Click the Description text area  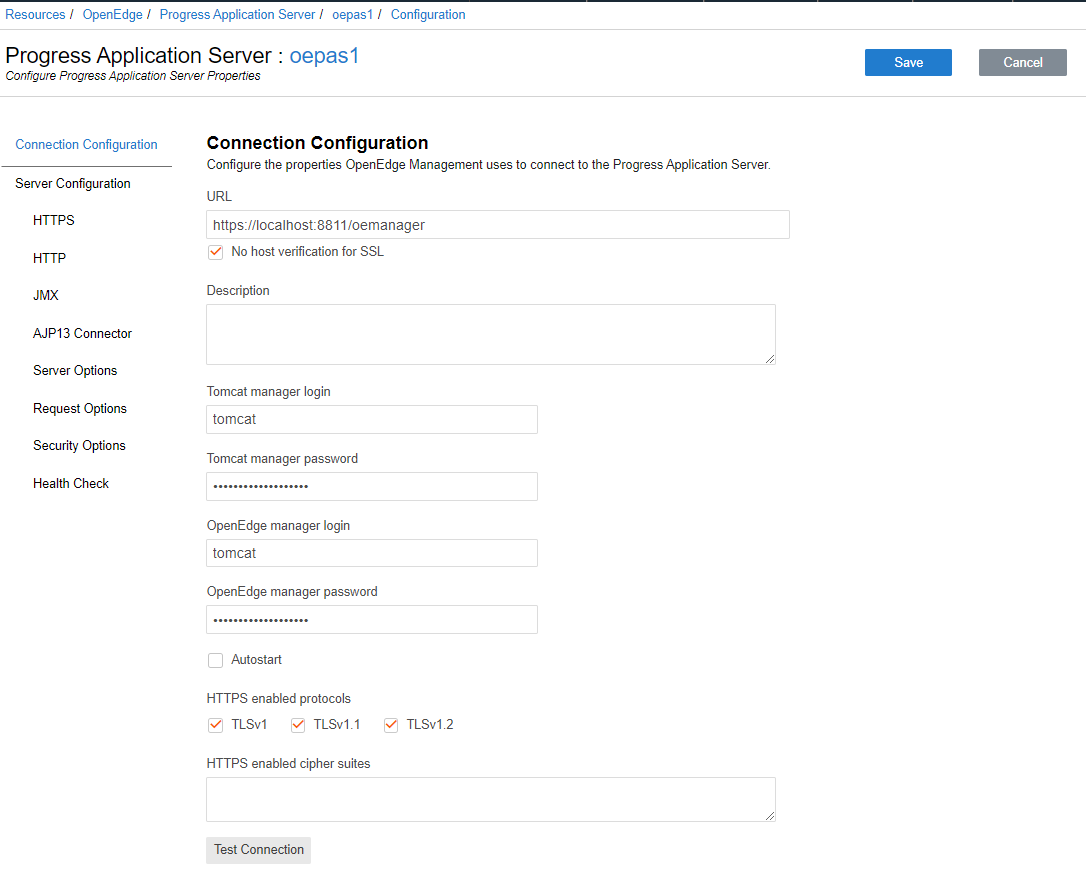[490, 334]
